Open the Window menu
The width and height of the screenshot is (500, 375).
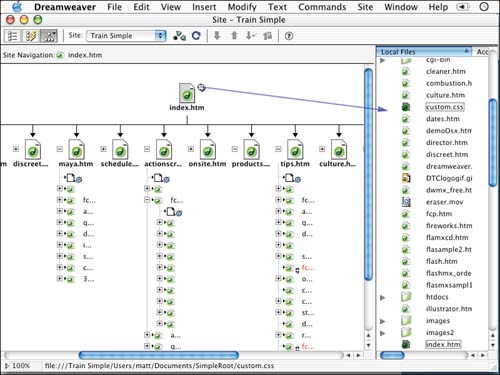pyautogui.click(x=401, y=7)
